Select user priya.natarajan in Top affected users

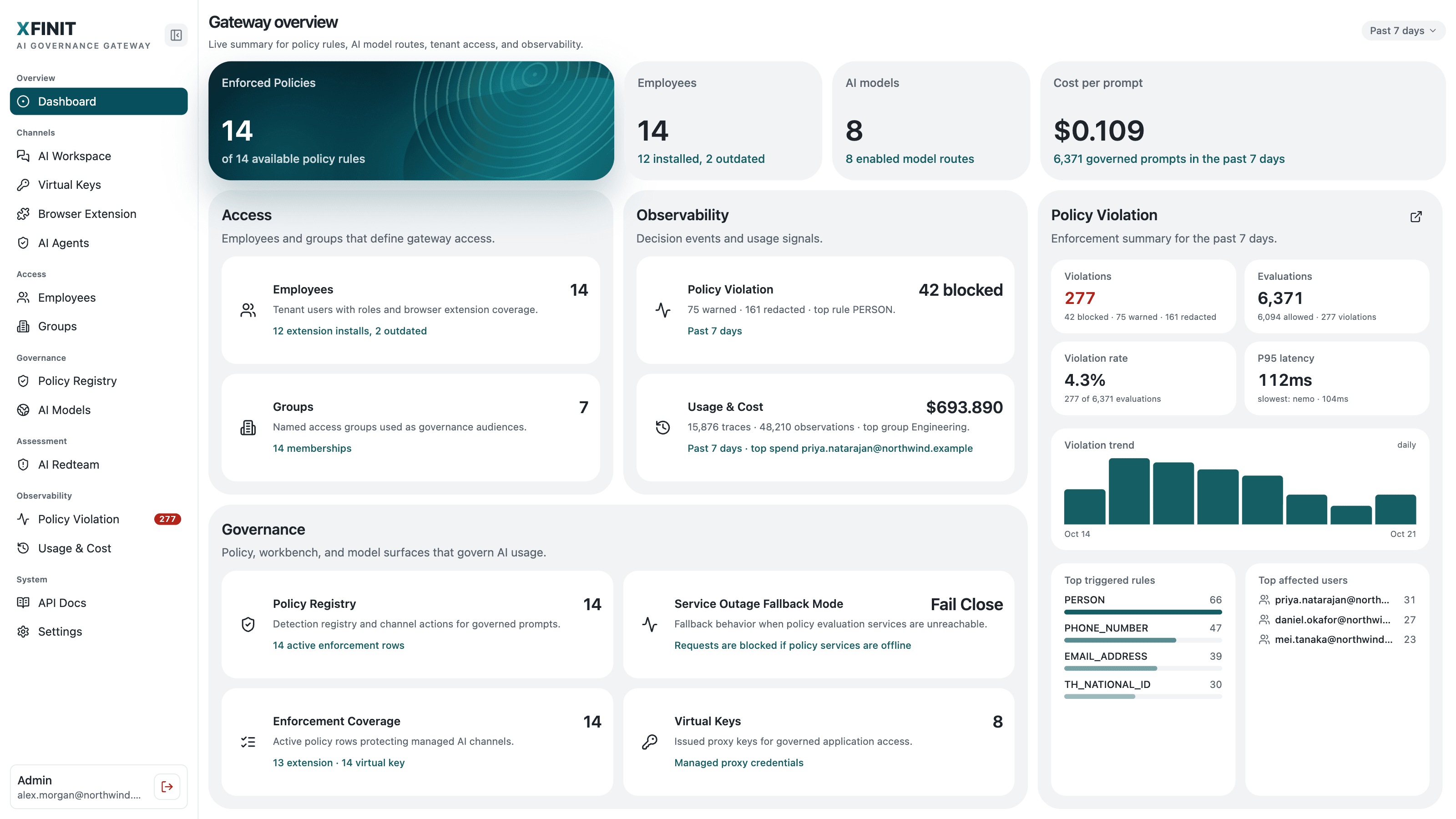click(x=1337, y=600)
